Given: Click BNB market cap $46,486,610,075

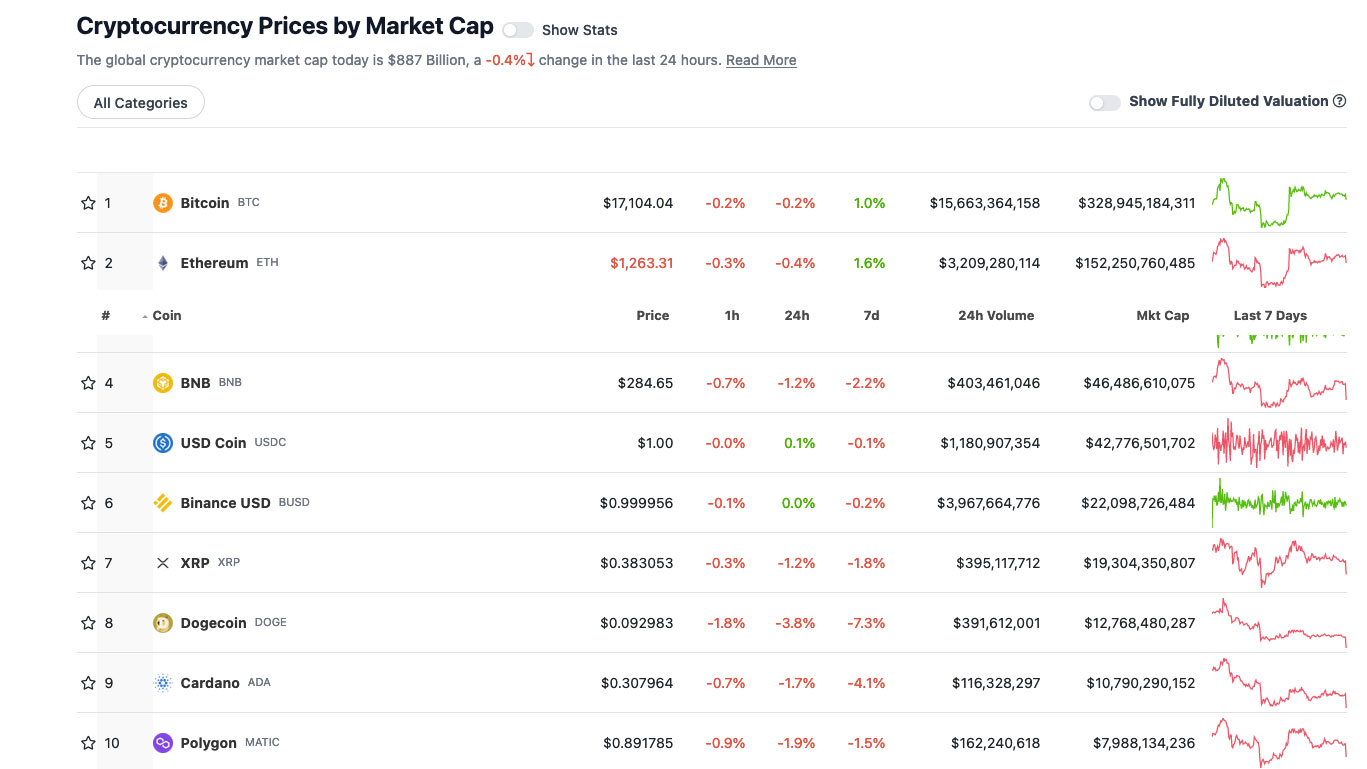Looking at the screenshot, I should click(x=1139, y=383).
